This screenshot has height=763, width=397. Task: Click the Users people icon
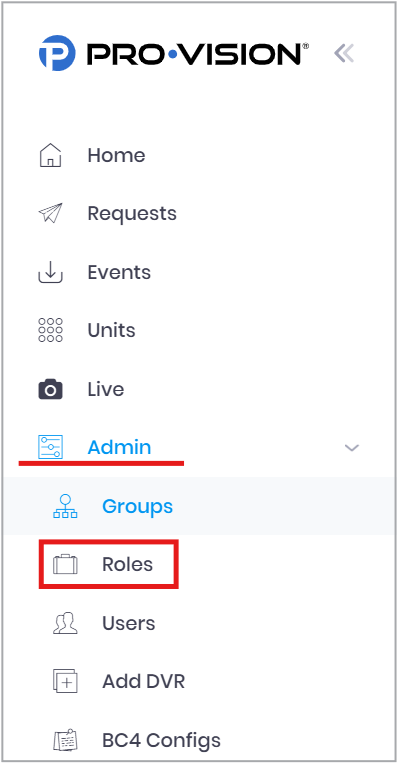coord(65,623)
